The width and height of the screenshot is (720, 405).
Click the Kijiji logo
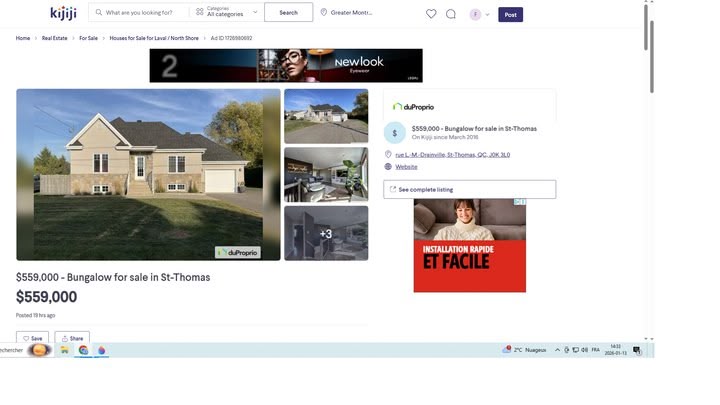[x=62, y=13]
